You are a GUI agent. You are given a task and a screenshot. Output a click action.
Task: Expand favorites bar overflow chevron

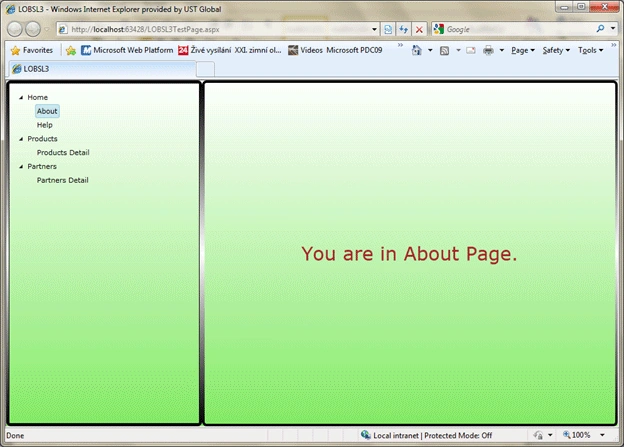400,45
